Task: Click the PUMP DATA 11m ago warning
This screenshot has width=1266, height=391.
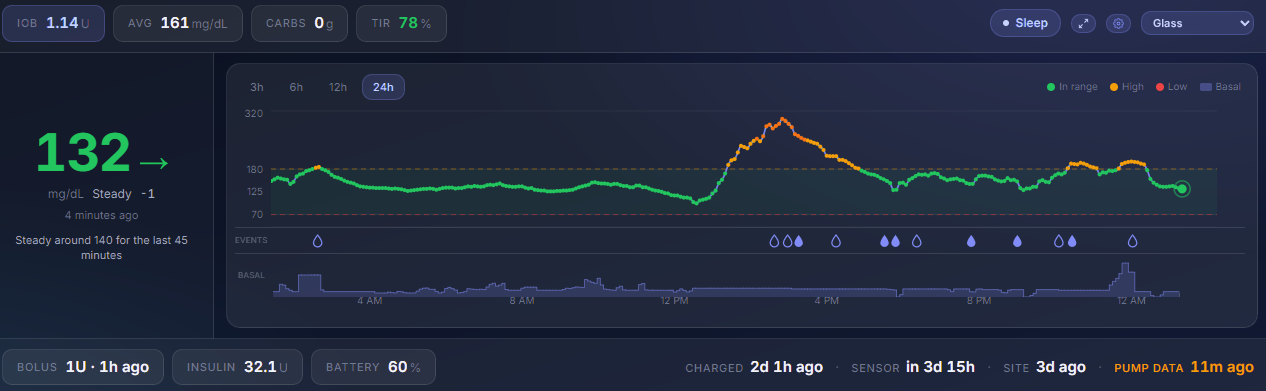Action: [x=1184, y=367]
